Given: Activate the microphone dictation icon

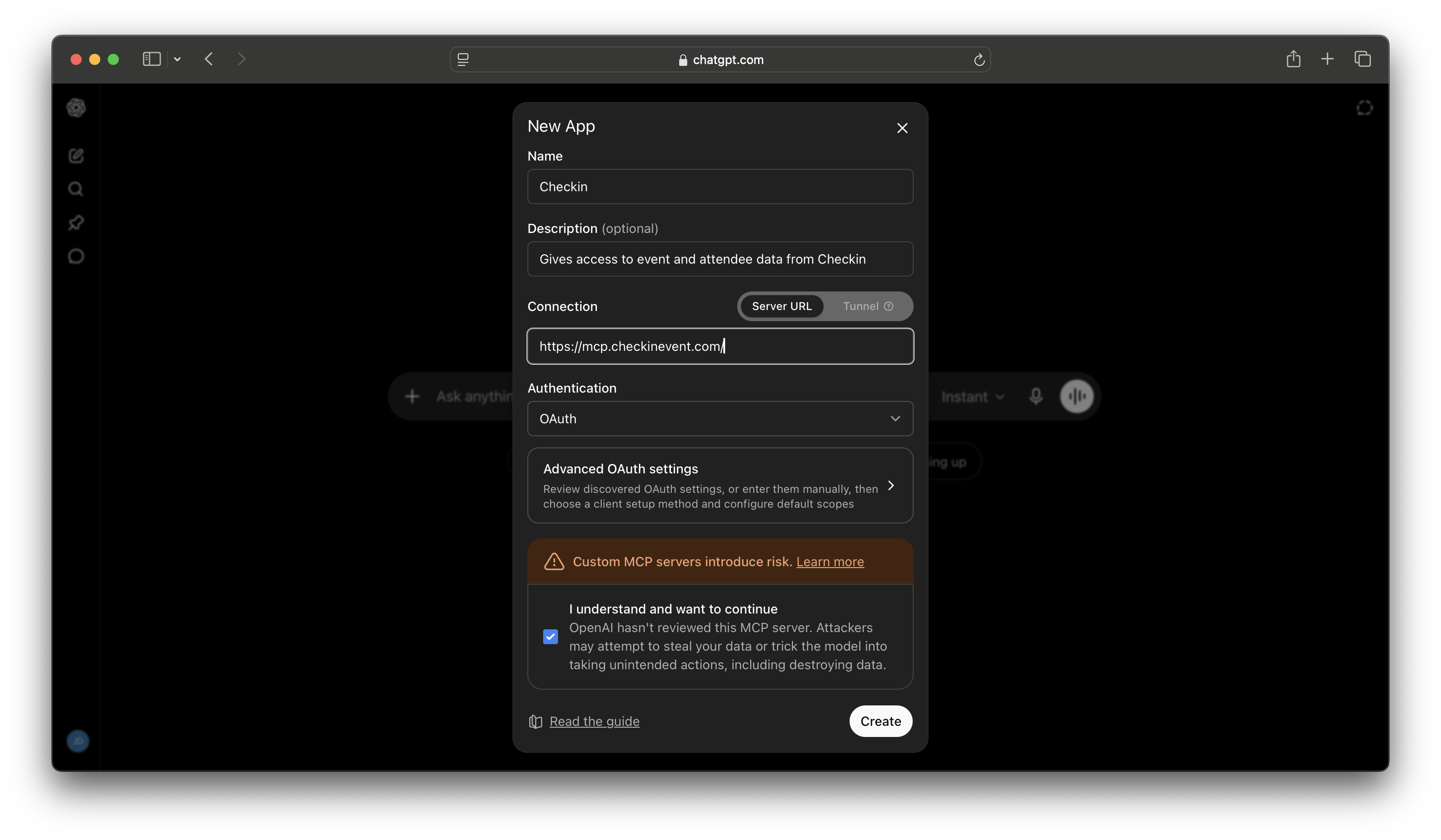Looking at the screenshot, I should point(1036,396).
